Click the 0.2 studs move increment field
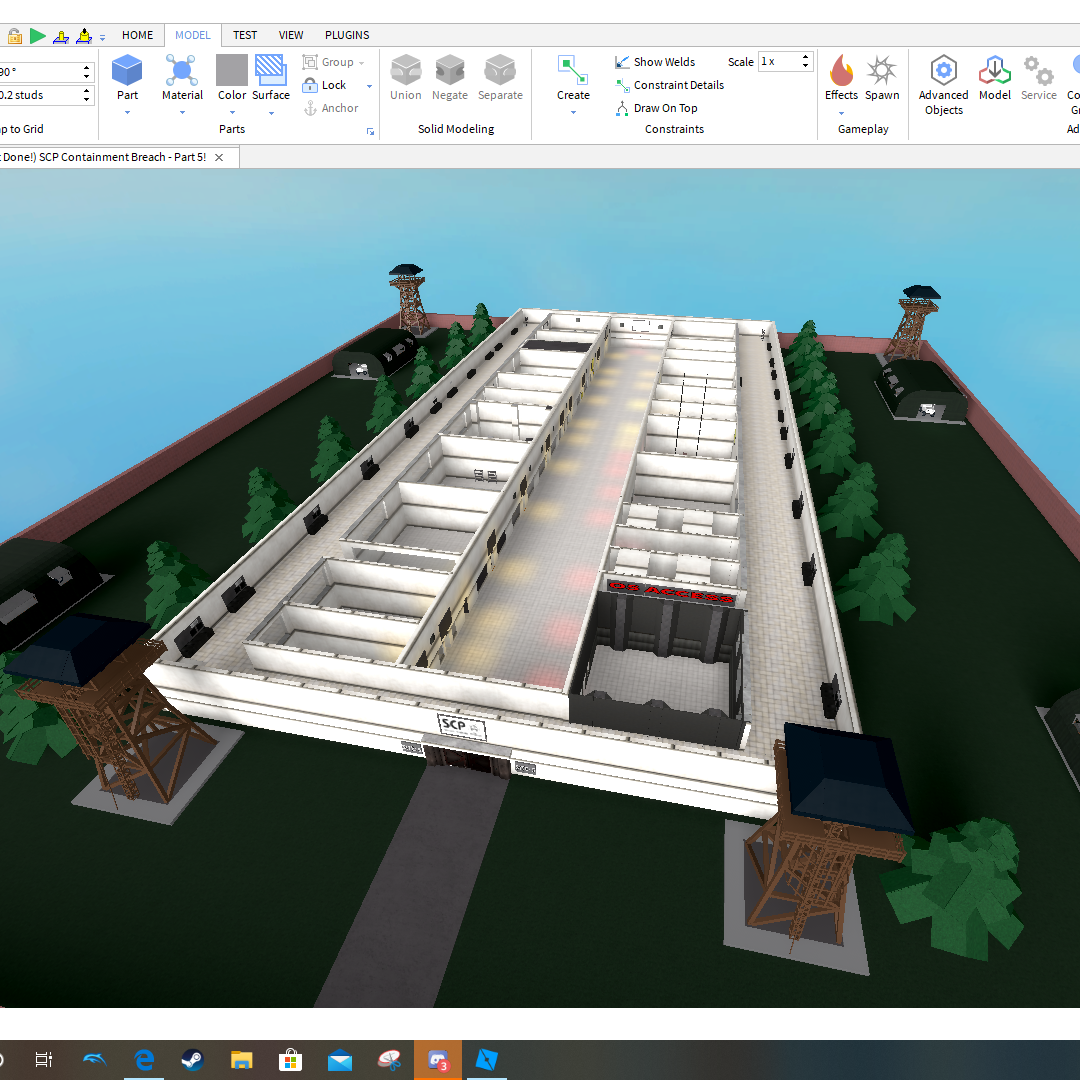 45,95
